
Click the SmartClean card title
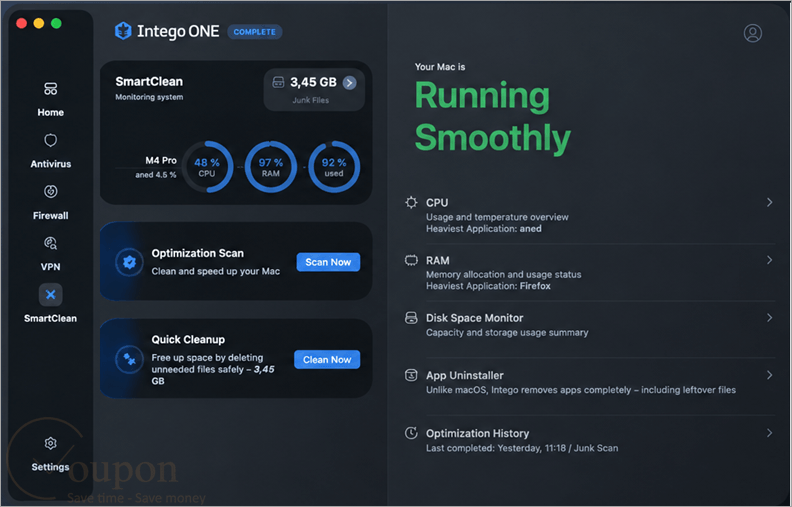pos(149,81)
